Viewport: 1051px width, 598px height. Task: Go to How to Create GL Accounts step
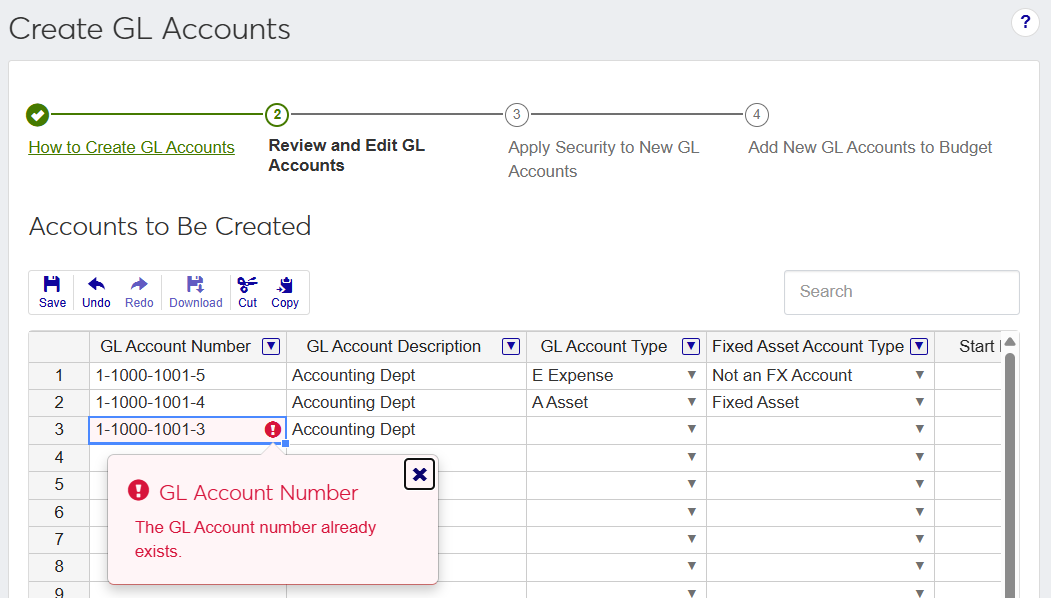(x=131, y=148)
